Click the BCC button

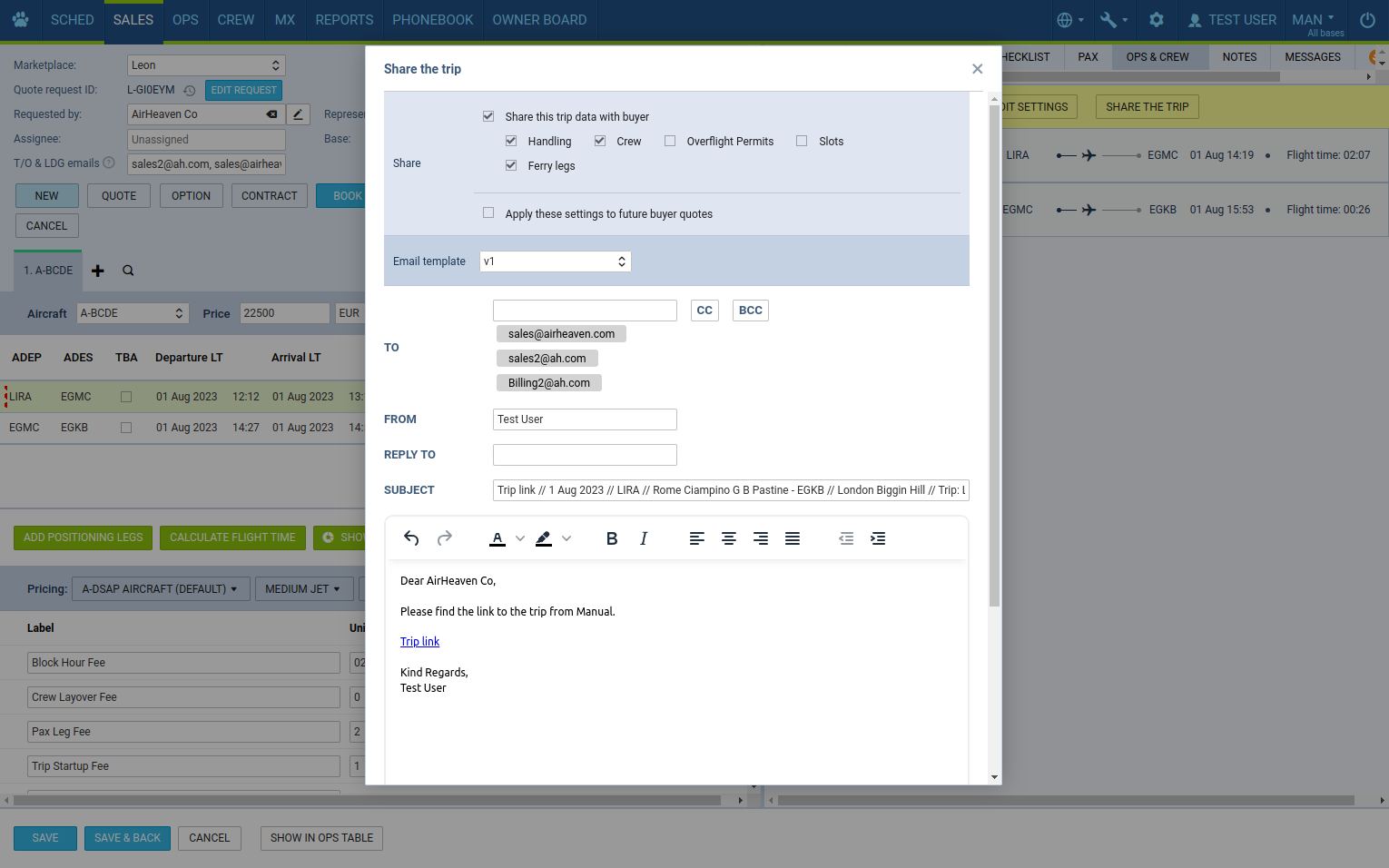pos(750,311)
